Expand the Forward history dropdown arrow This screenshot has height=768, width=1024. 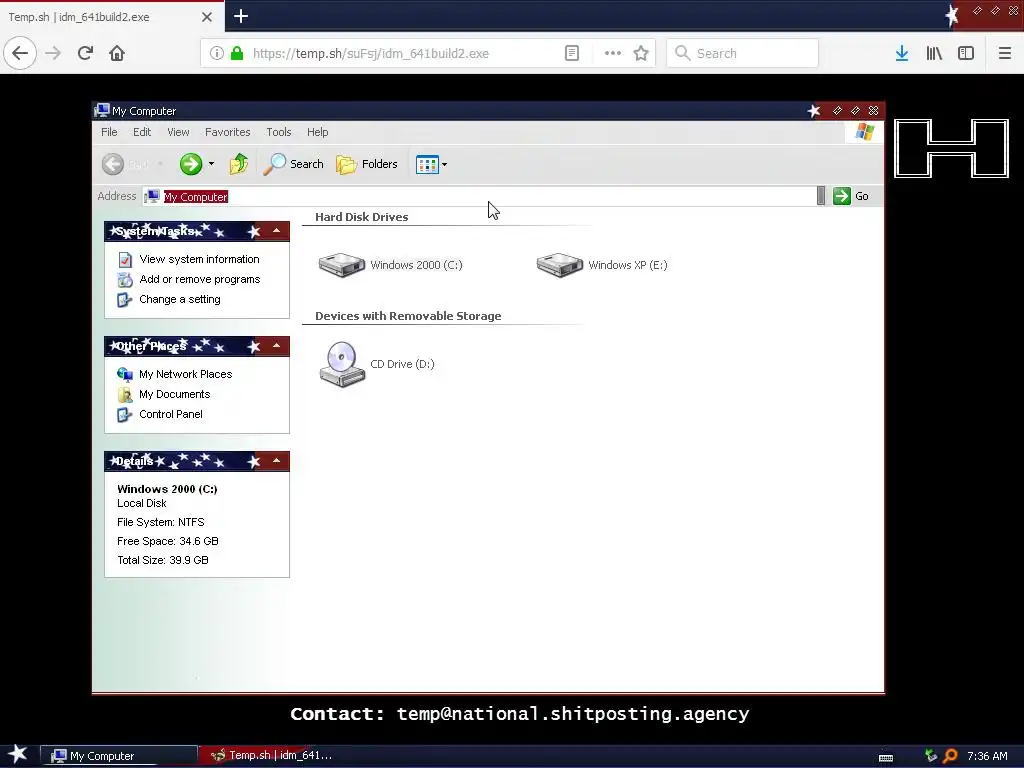click(x=211, y=164)
